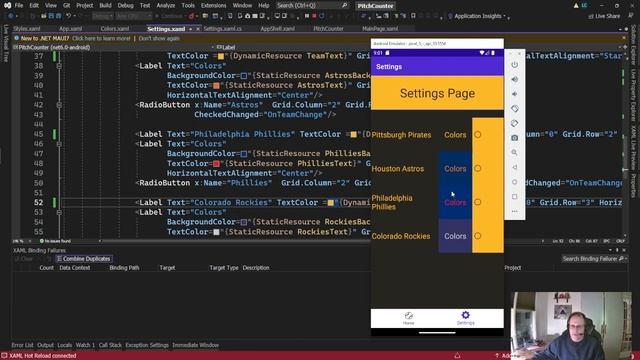Collapse the RadioButton element at line 42
Screen dimensions: 640x360
(59, 105)
